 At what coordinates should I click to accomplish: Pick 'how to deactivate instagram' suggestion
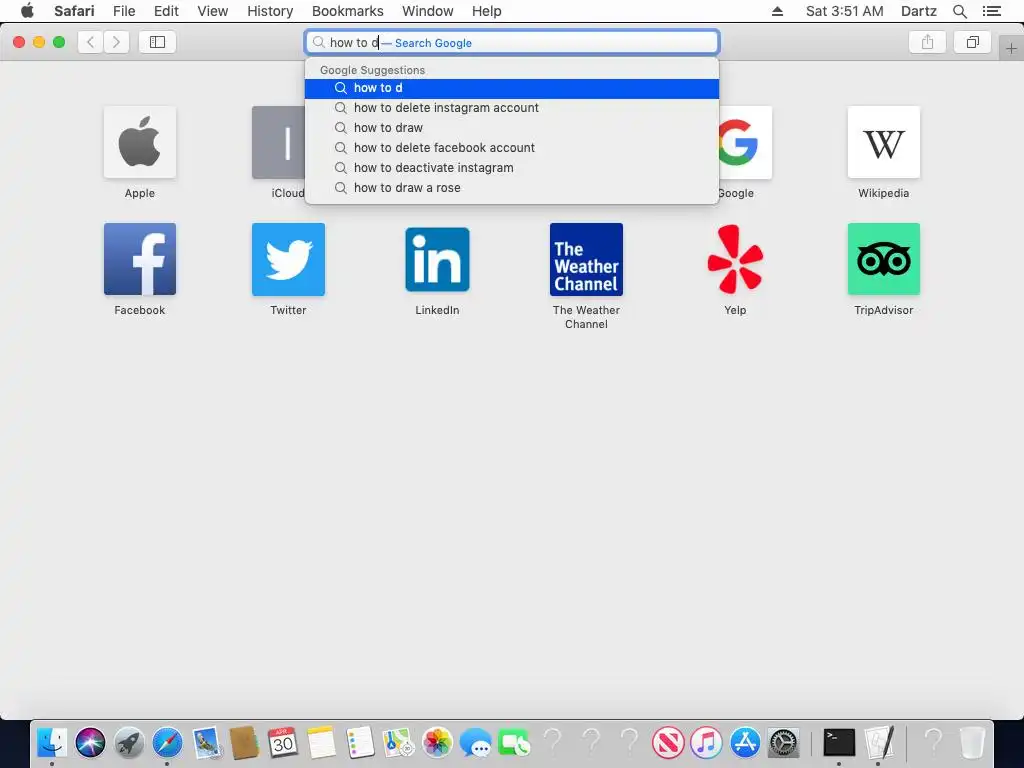512,168
